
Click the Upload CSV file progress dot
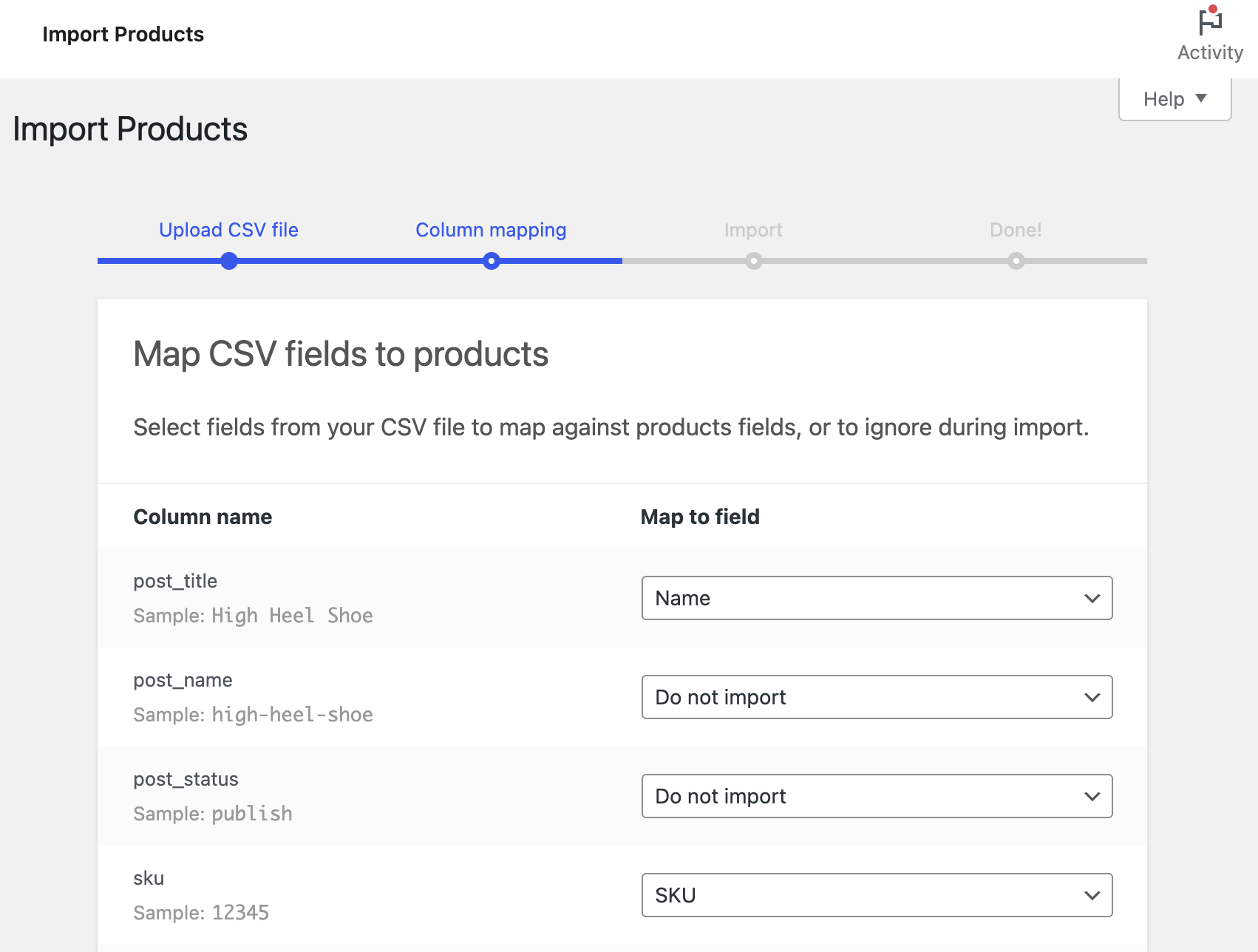coord(229,261)
